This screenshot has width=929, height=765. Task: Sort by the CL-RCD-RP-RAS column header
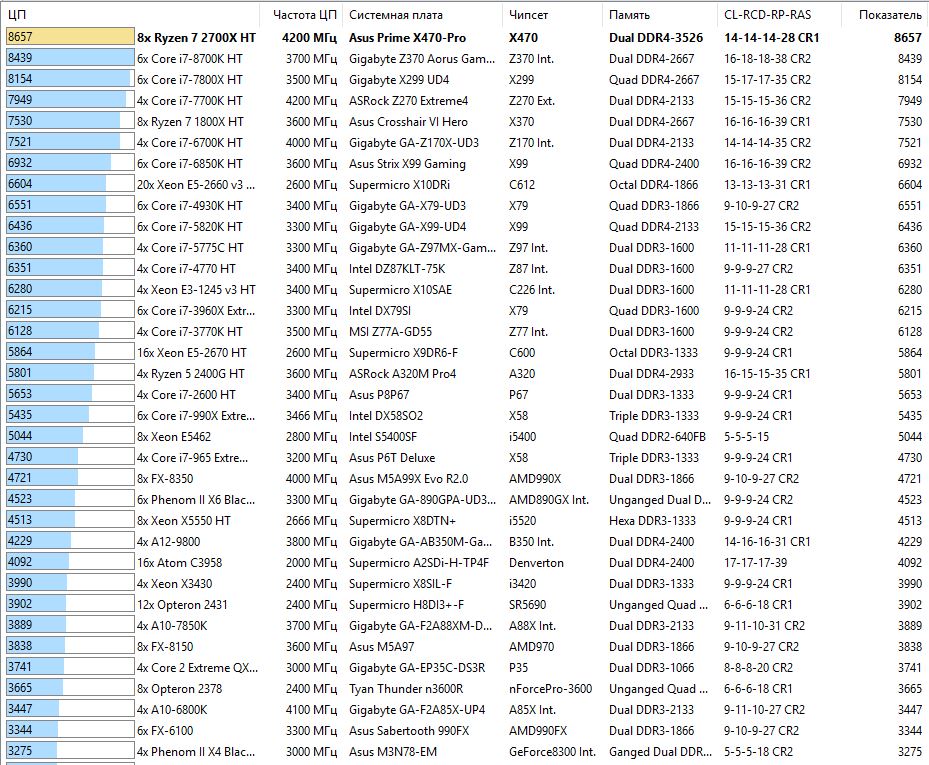click(x=780, y=15)
